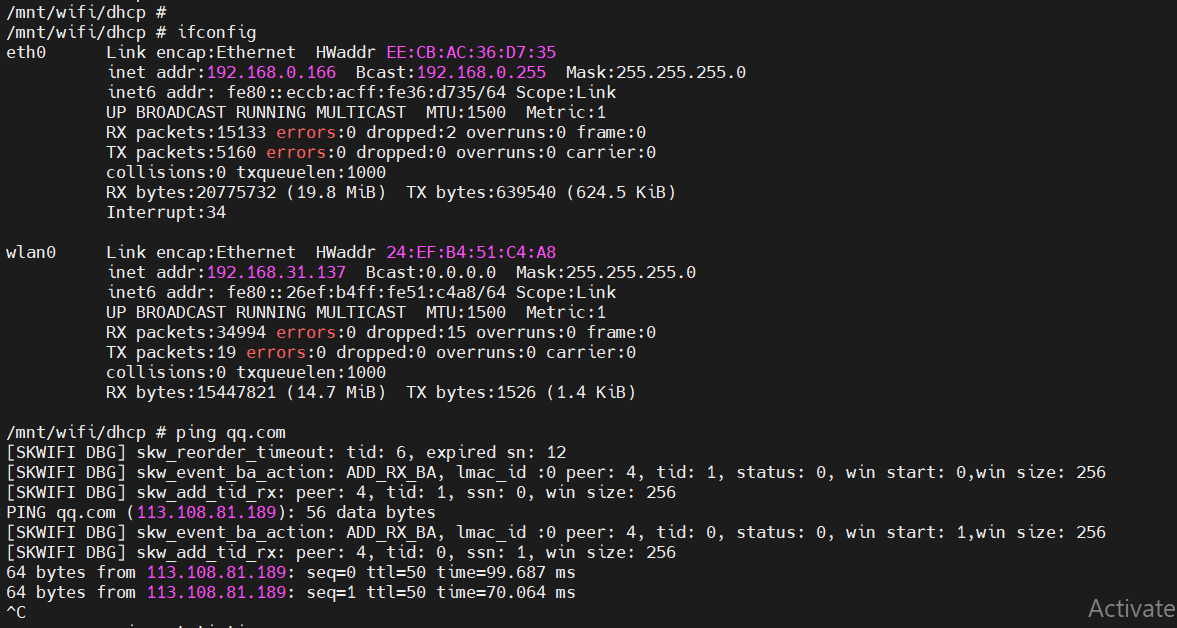Click the eth0 Interrupt:34 text

point(166,212)
